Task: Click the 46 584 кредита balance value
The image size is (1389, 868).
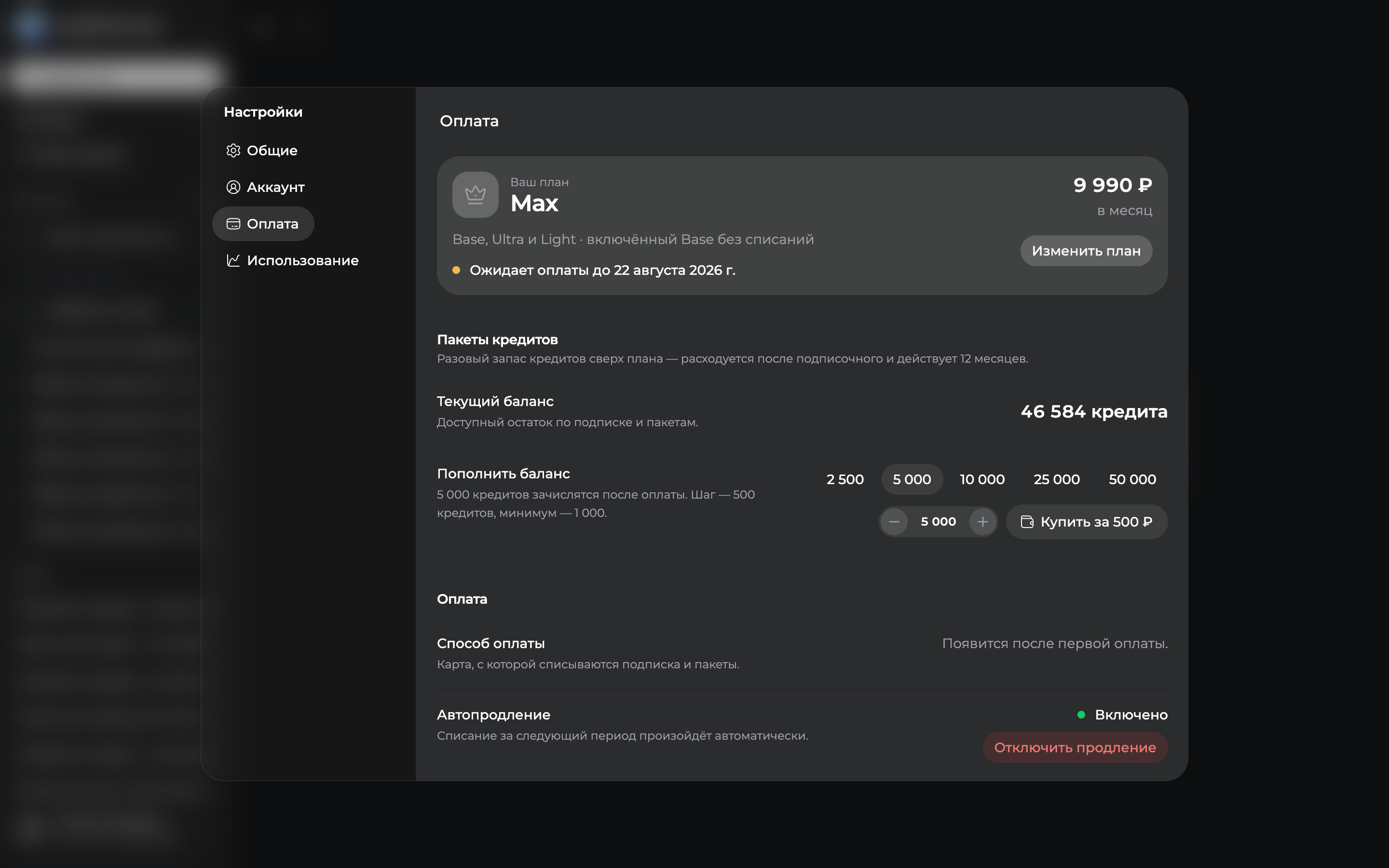Action: tap(1094, 412)
